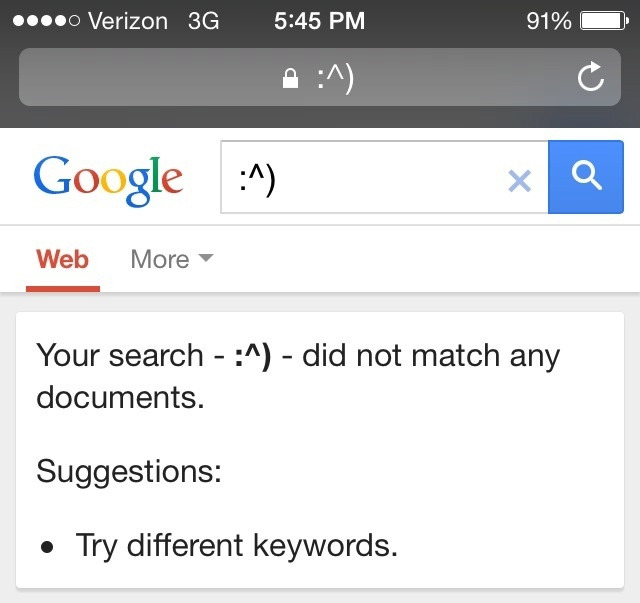Viewport: 640px width, 603px height.
Task: Tap the 5:45 PM clock
Action: [x=319, y=20]
